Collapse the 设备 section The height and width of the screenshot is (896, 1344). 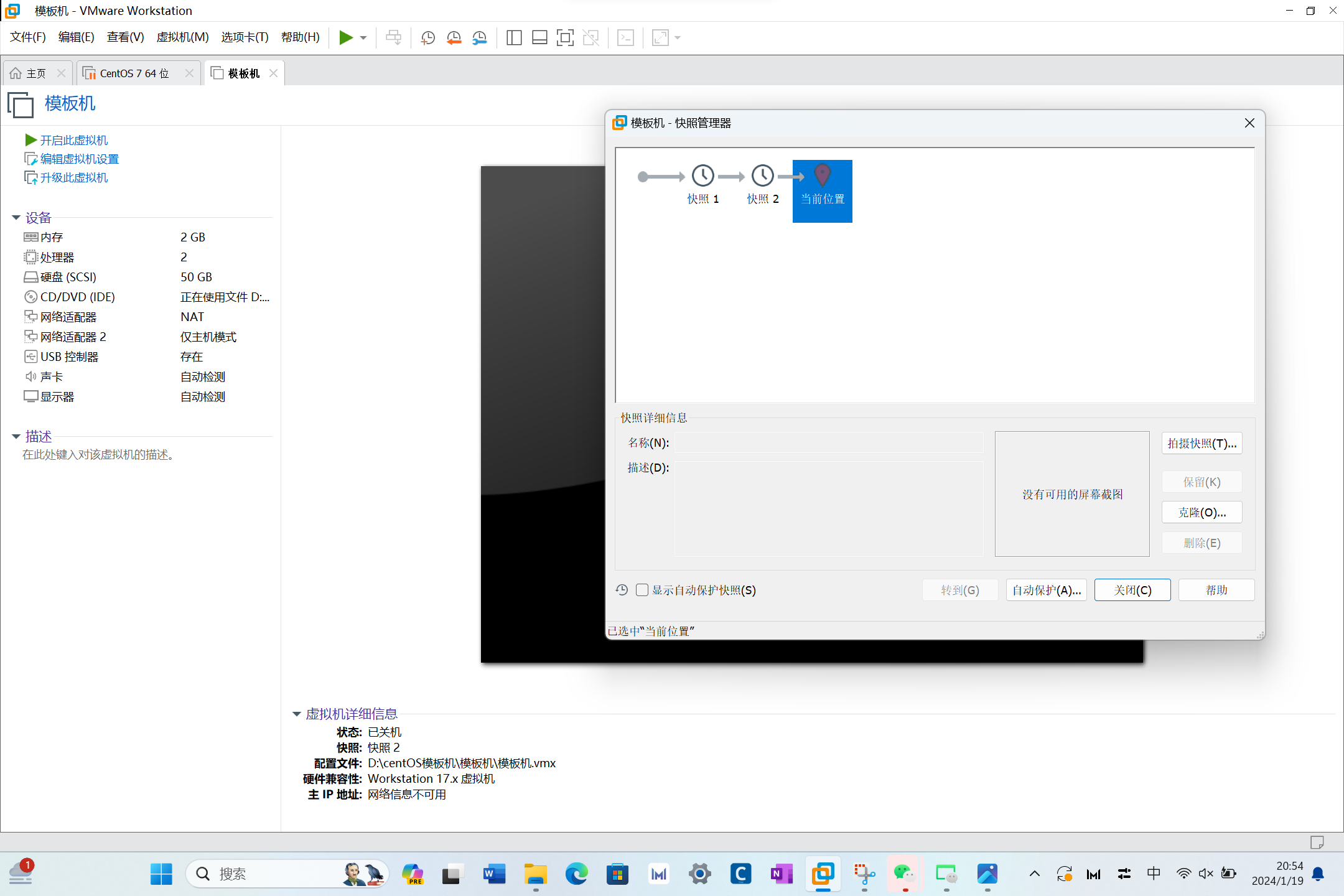pos(16,218)
